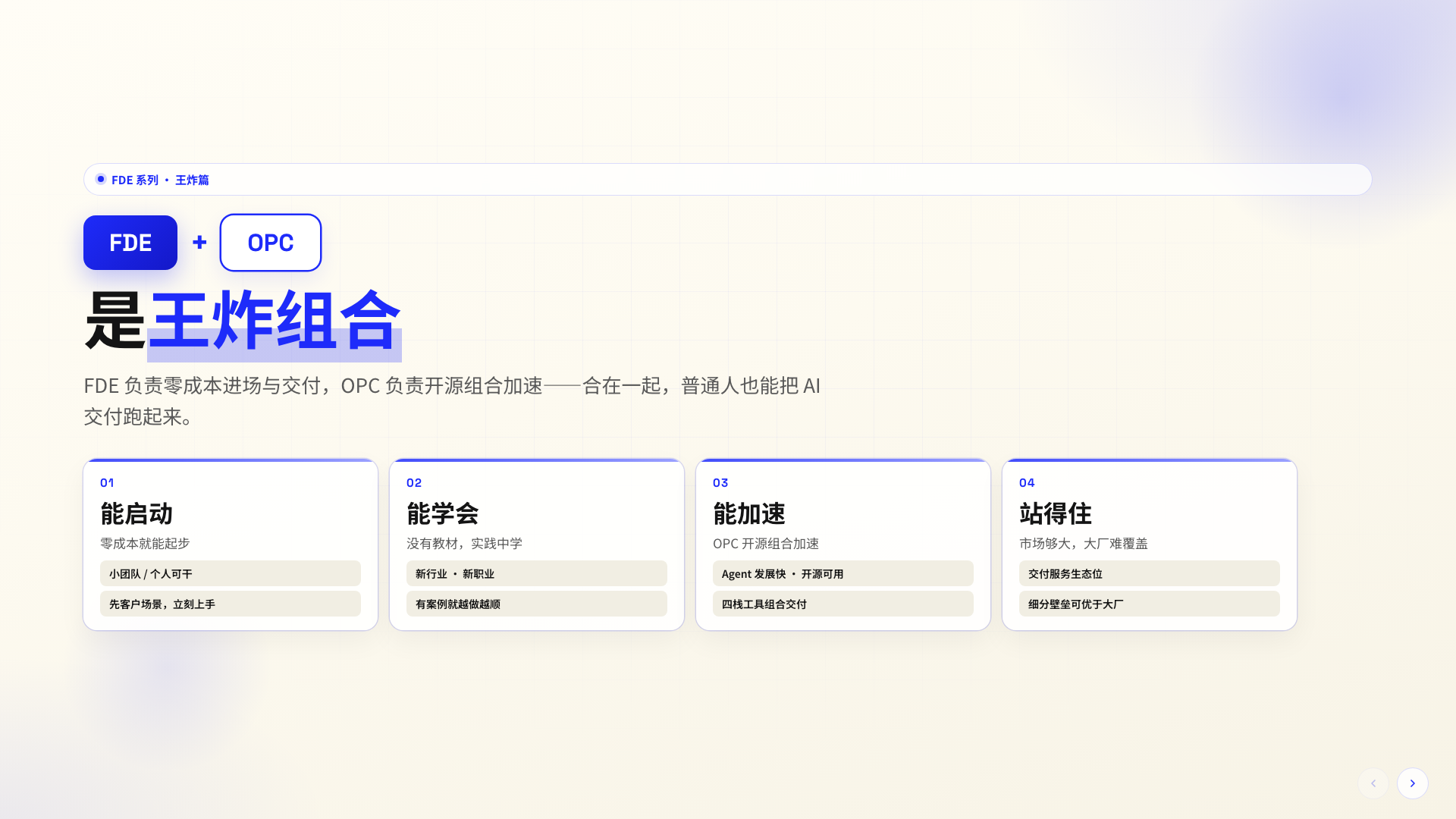The width and height of the screenshot is (1456, 819).
Task: Select the Agent 发展快 · 开源可用 tag
Action: tap(843, 573)
